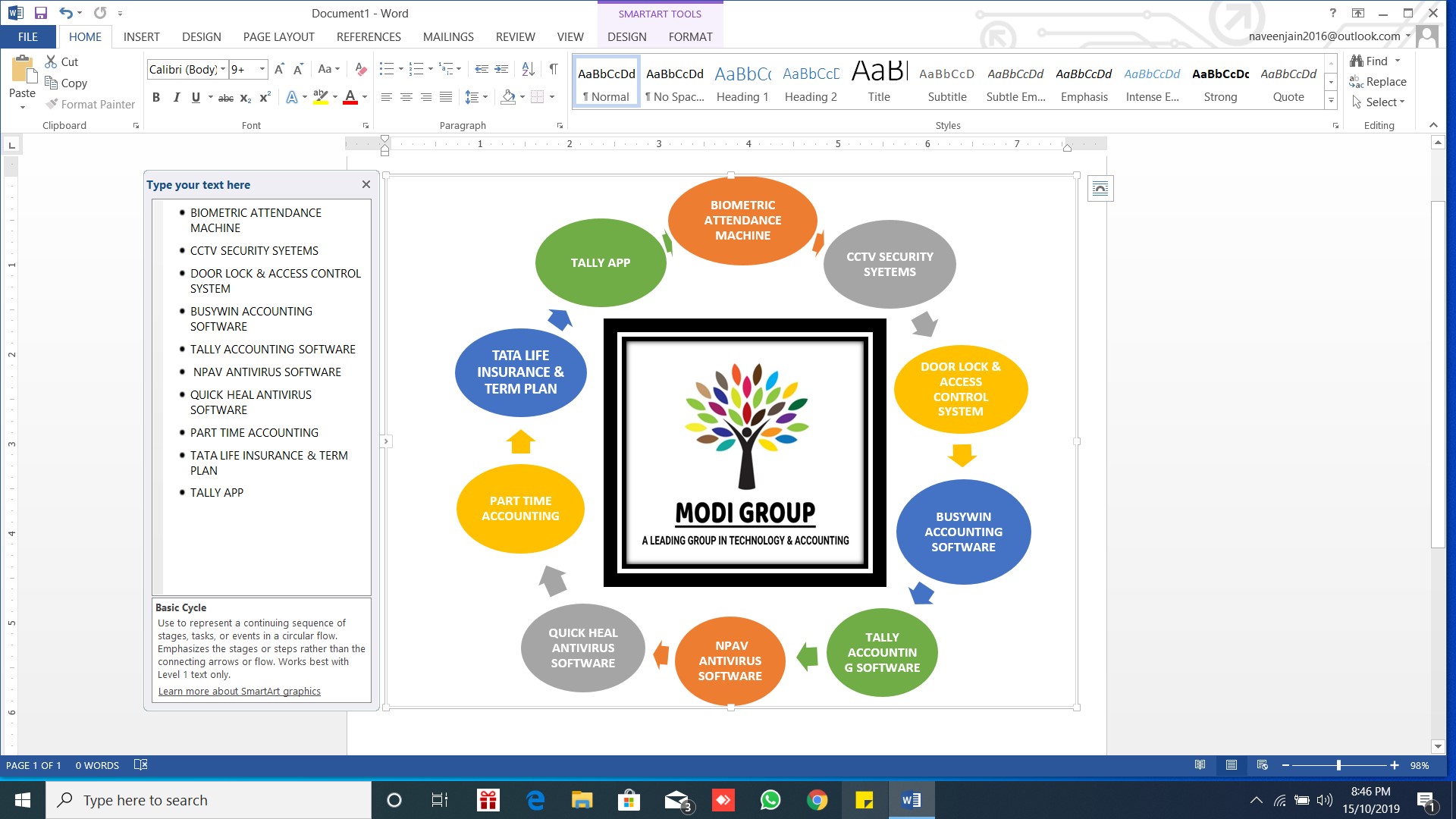Close the Type your text here pane
This screenshot has width=1456, height=819.
[x=366, y=184]
